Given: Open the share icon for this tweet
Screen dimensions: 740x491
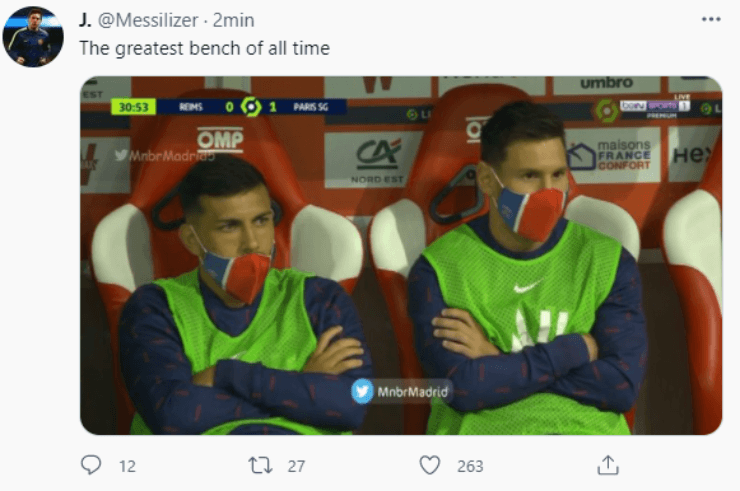Looking at the screenshot, I should (607, 465).
